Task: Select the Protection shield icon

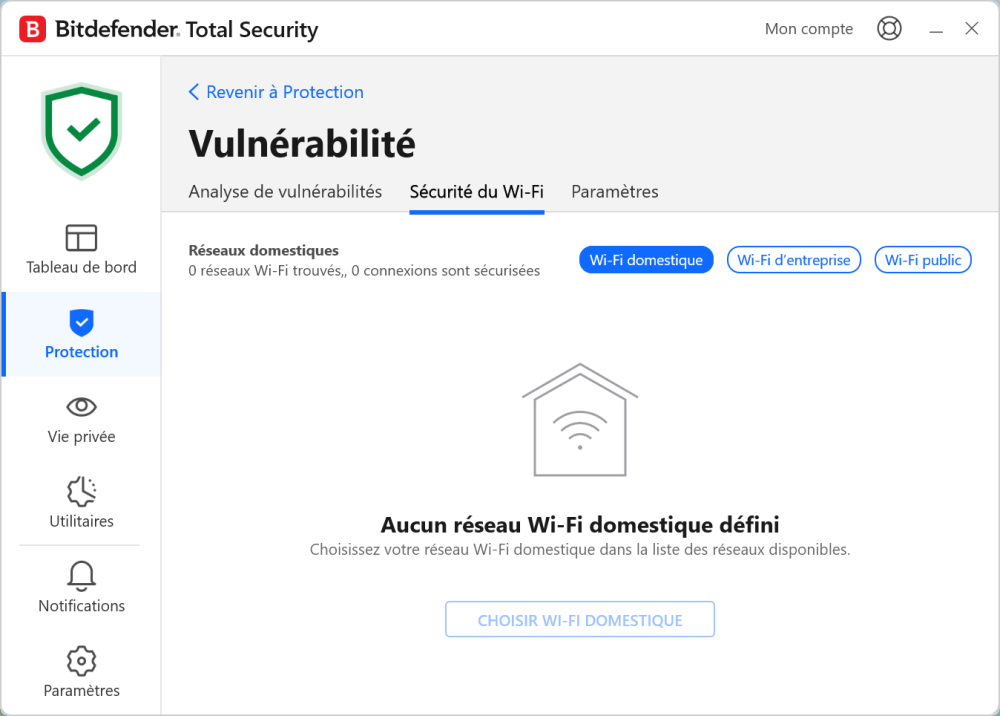Action: [x=81, y=322]
